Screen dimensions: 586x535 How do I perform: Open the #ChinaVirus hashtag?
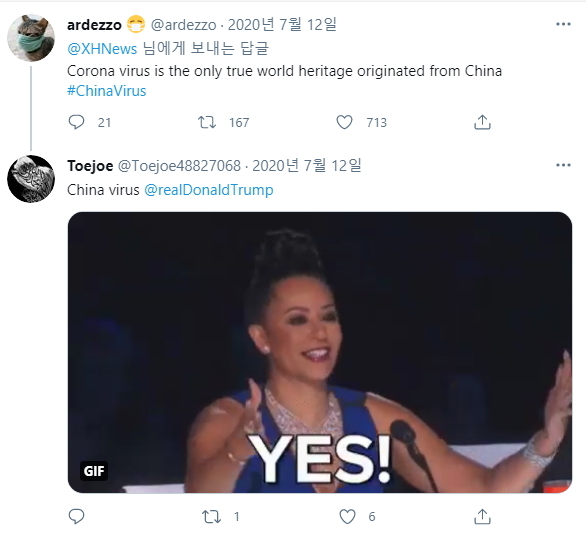(x=107, y=91)
